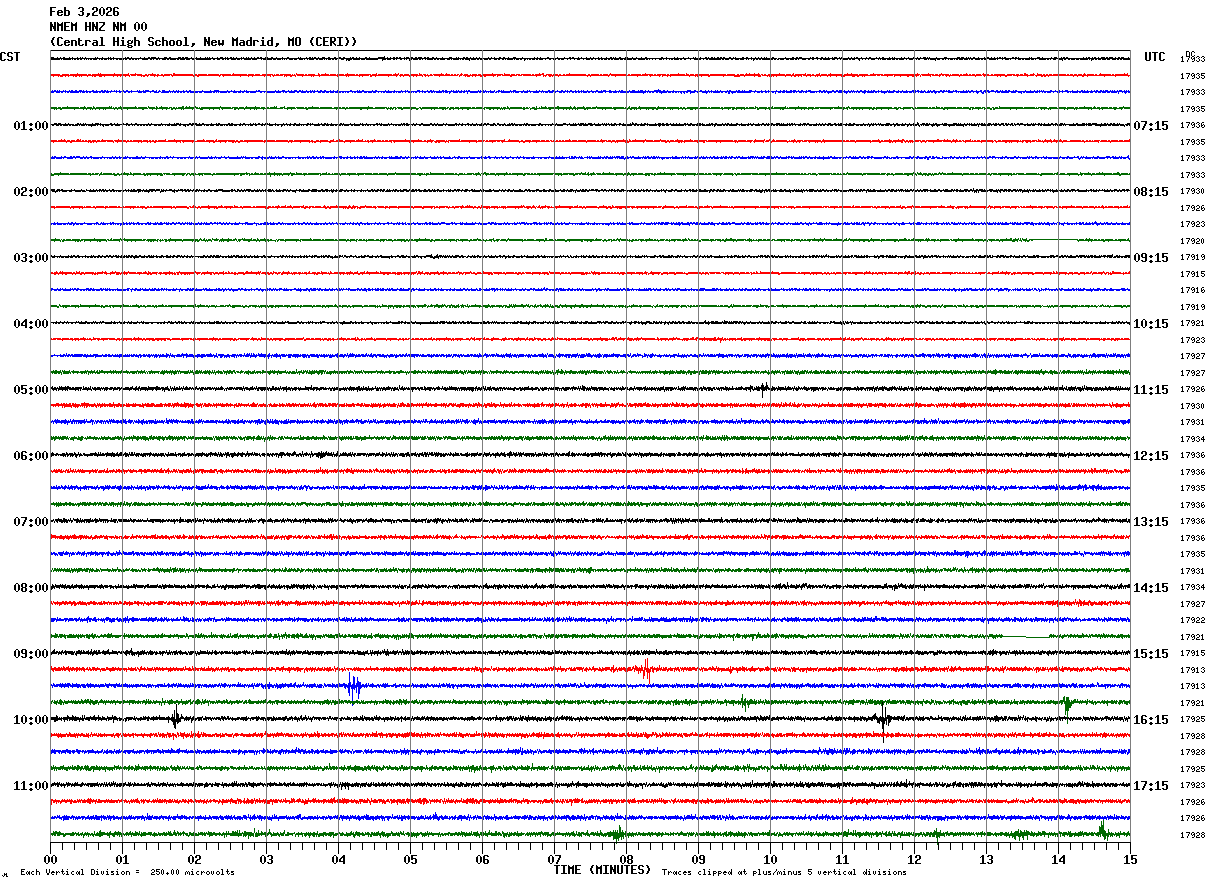Viewport: 1210px width, 886px height.
Task: Click minute 15 on the time axis
Action: click(1130, 859)
